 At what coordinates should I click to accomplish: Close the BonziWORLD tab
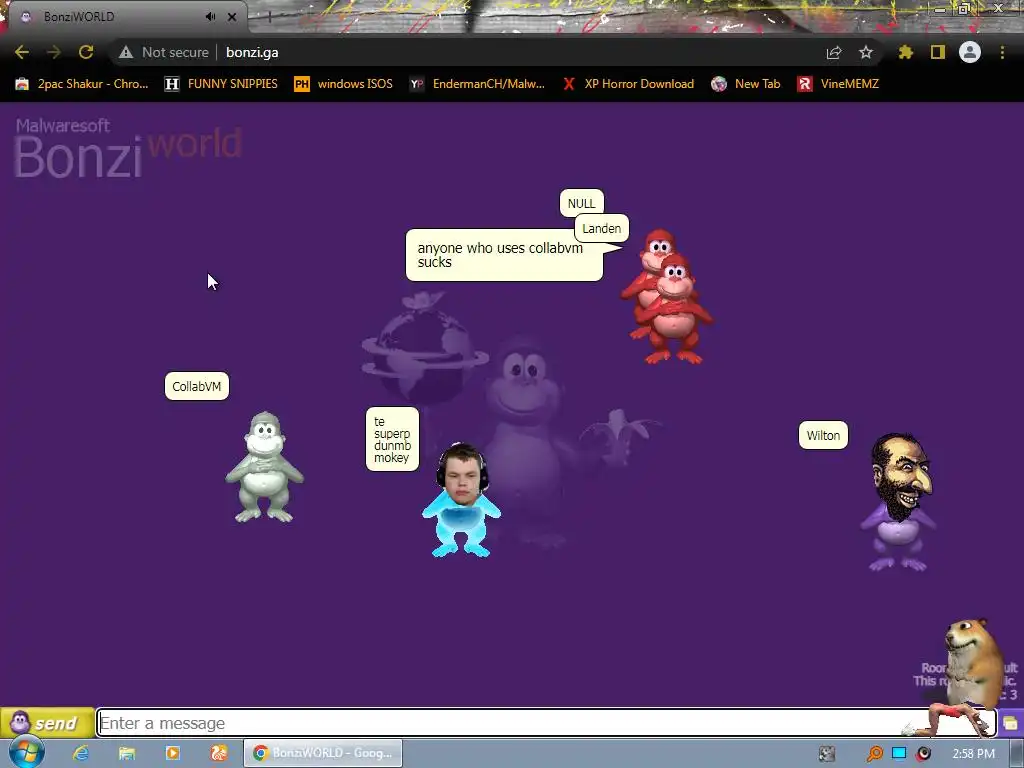[x=232, y=17]
